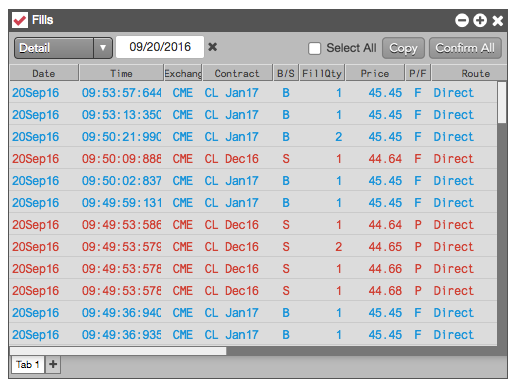516x388 pixels.
Task: Tick the Select All checkbox
Action: point(314,48)
